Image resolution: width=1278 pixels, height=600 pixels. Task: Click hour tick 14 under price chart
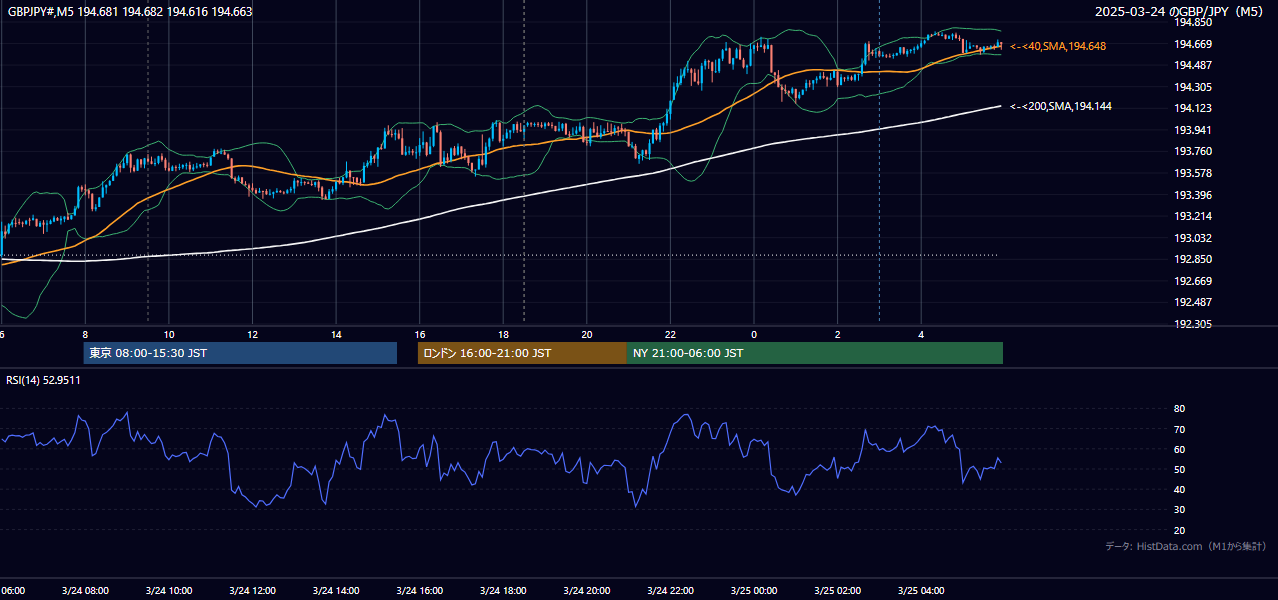[336, 335]
